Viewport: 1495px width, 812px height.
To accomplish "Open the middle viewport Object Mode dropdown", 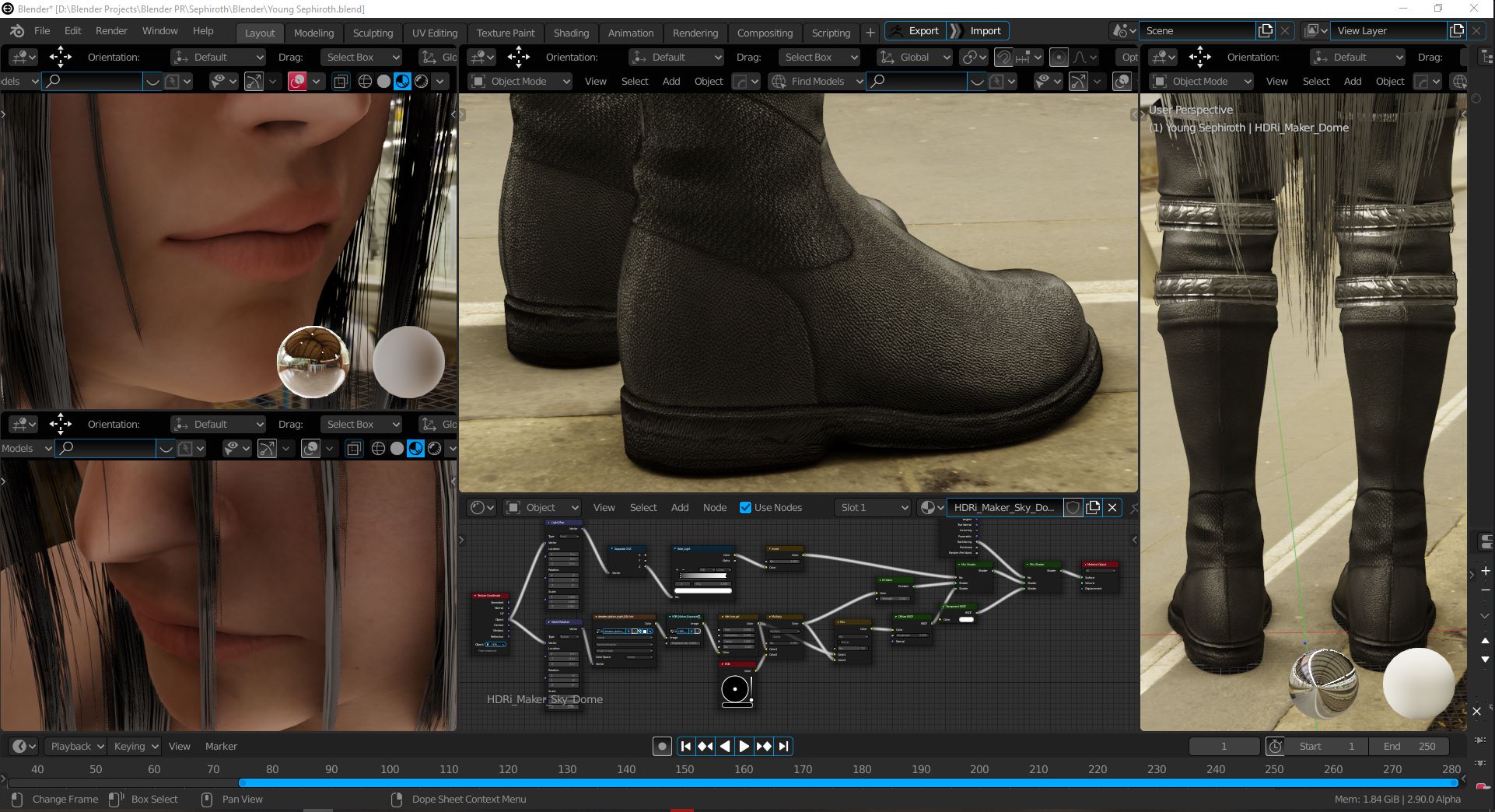I will [x=520, y=81].
